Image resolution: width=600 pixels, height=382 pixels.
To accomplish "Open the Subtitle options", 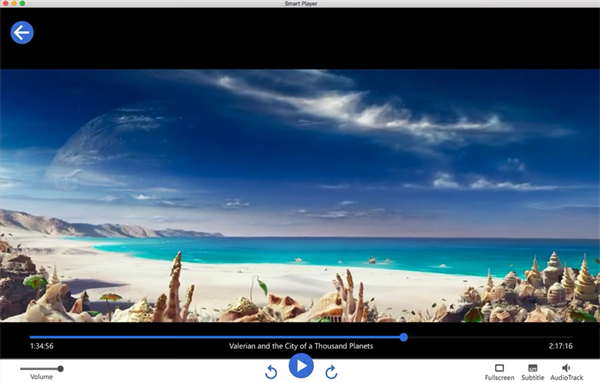I will (533, 372).
